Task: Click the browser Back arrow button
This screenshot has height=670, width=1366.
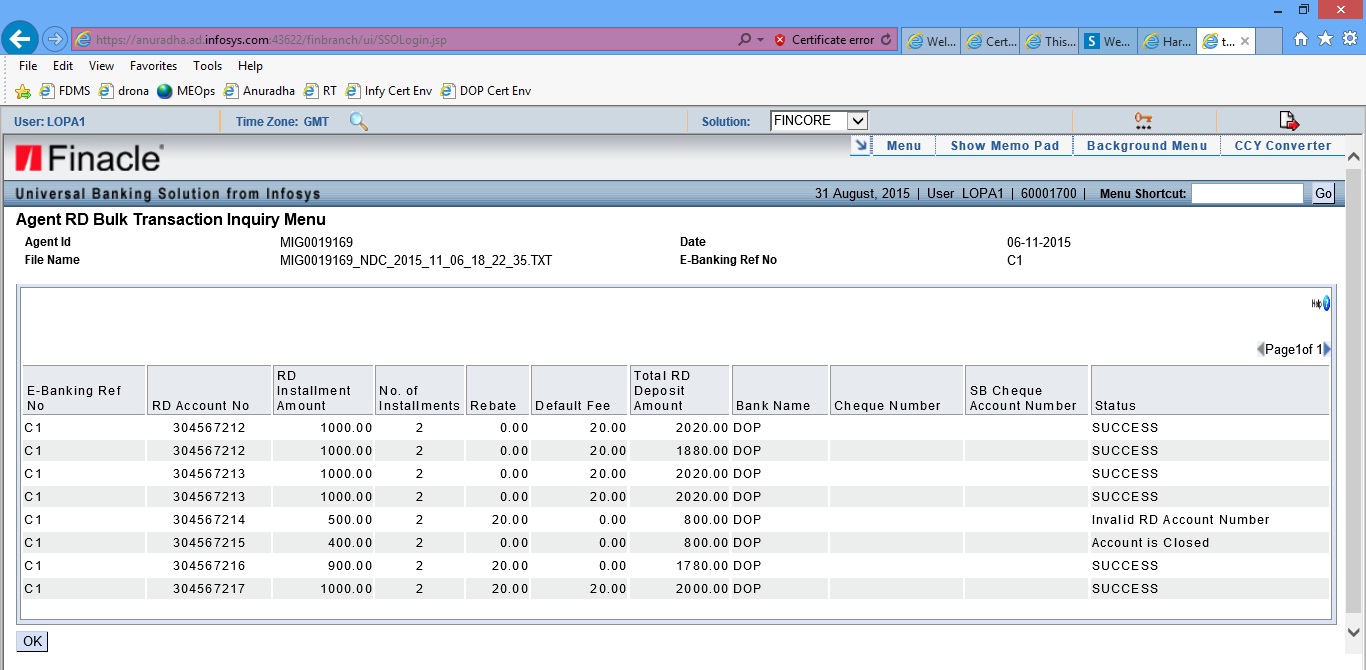Action: (20, 40)
